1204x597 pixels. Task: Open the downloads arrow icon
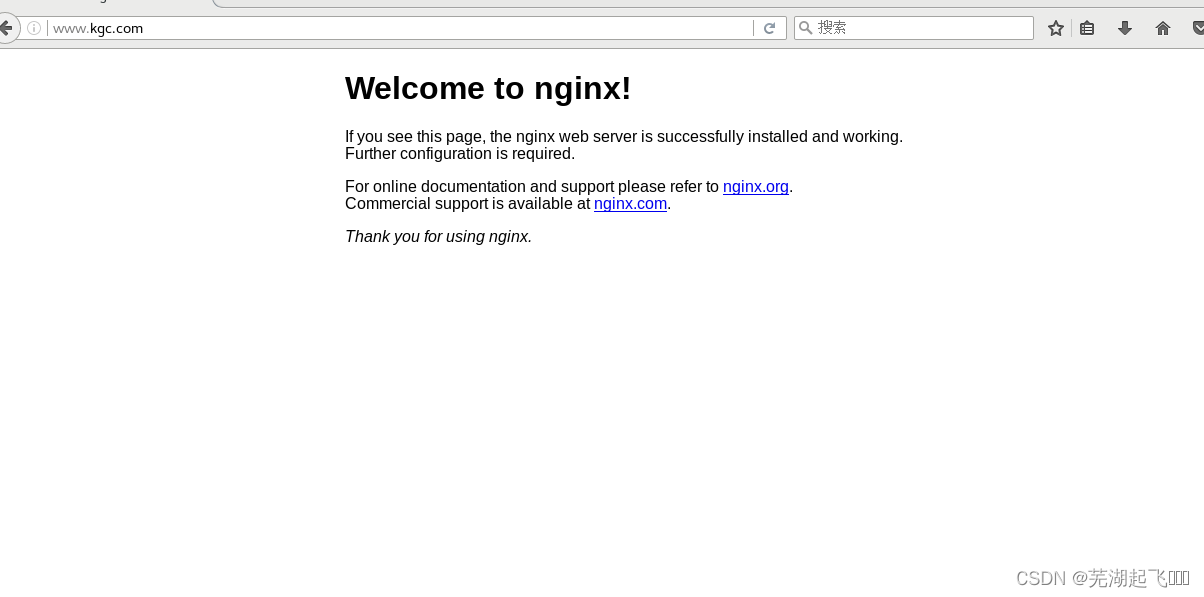tap(1125, 28)
